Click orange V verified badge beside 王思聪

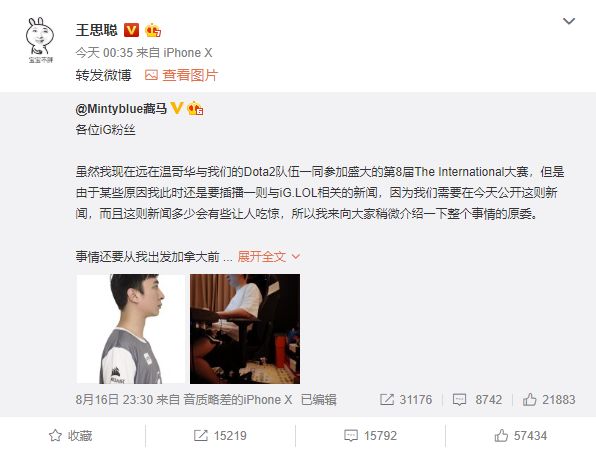pos(132,30)
